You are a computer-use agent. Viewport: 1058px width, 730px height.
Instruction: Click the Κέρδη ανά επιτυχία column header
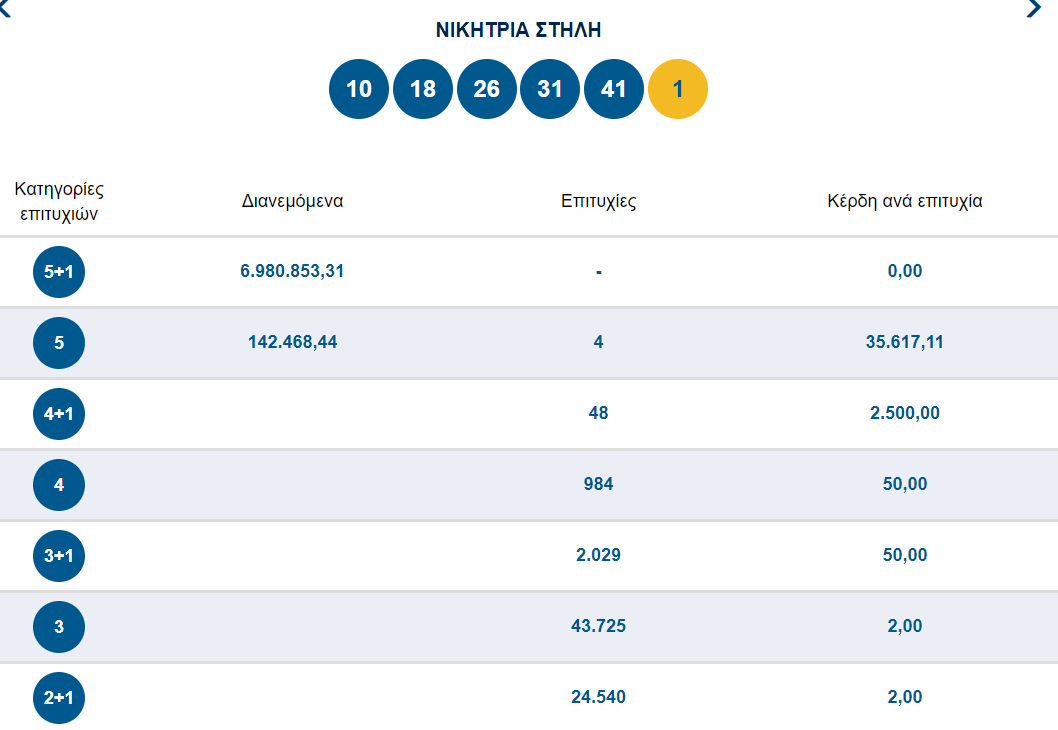coord(905,201)
